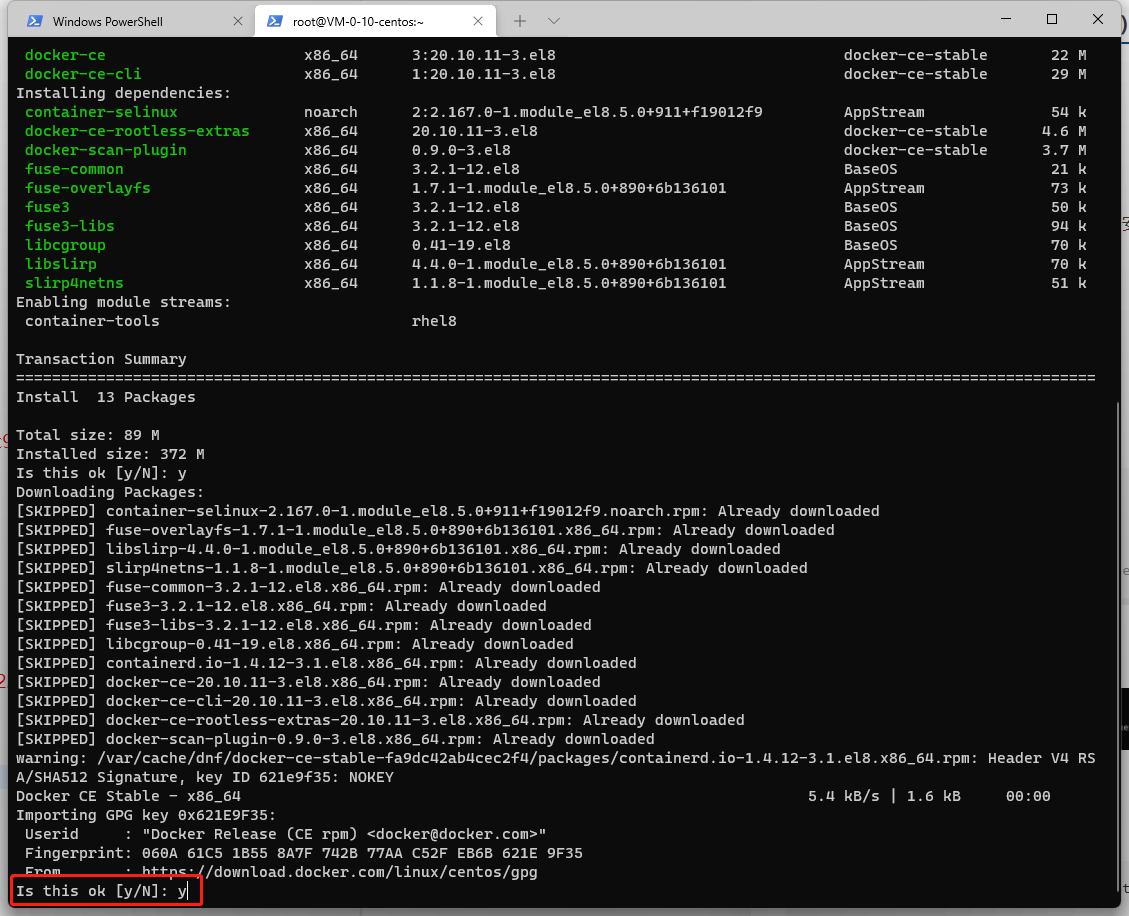1129x916 pixels.
Task: Minimize the terminal window
Action: (x=1007, y=19)
